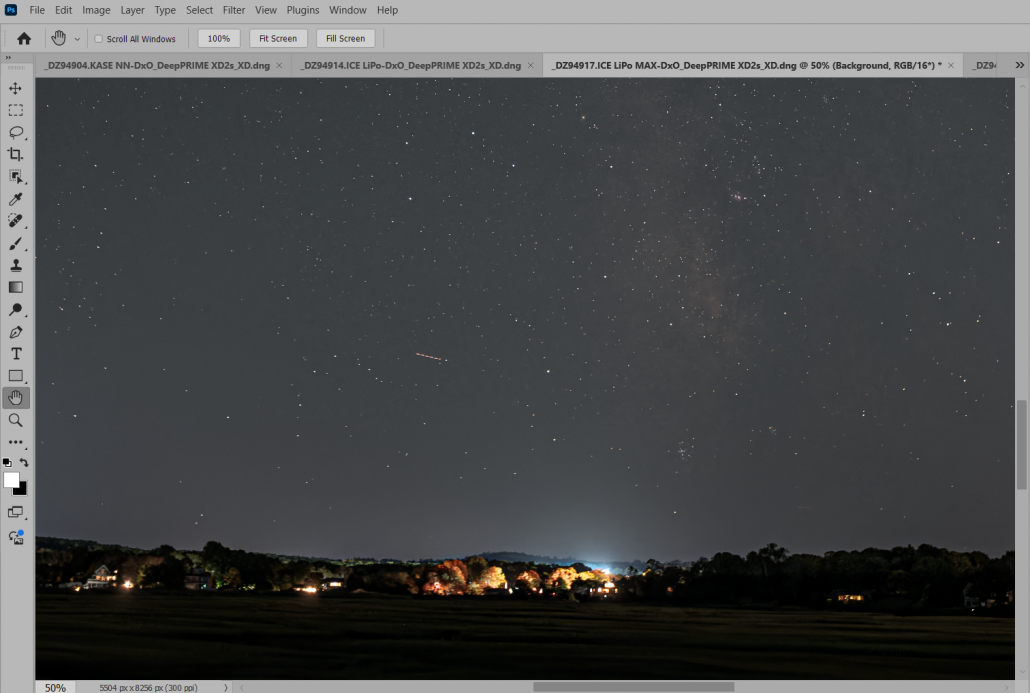Open the white foreground color swatch
Viewport: 1030px width, 693px height.
[x=11, y=480]
